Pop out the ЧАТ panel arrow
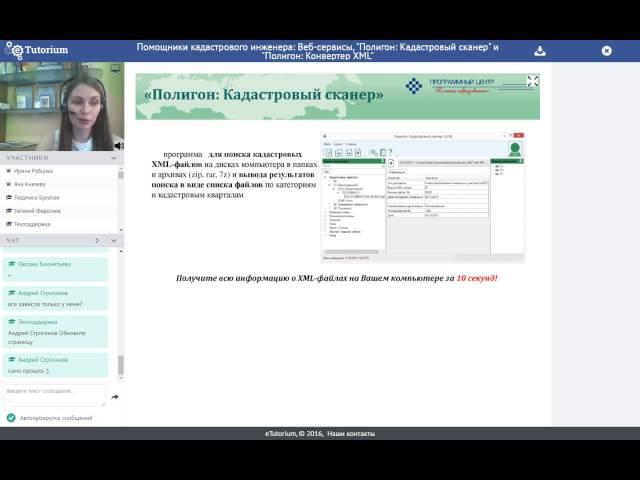 click(x=97, y=241)
